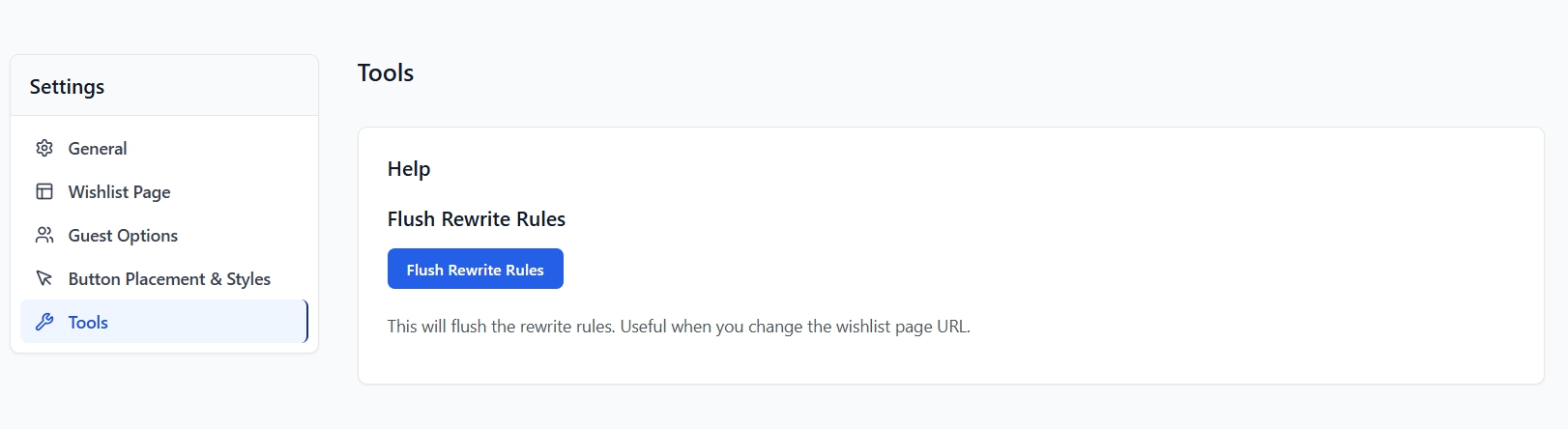Click the layout icon beside Wishlist Page
This screenshot has width=1568, height=429.
[x=44, y=191]
